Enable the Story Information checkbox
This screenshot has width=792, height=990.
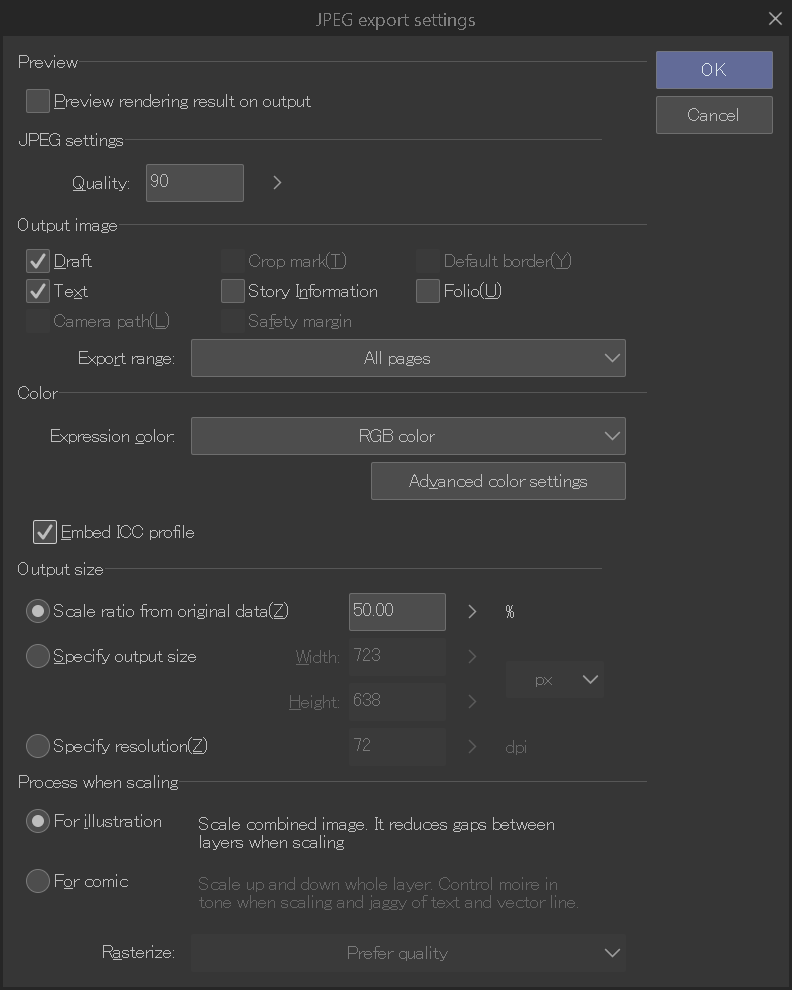(x=233, y=291)
